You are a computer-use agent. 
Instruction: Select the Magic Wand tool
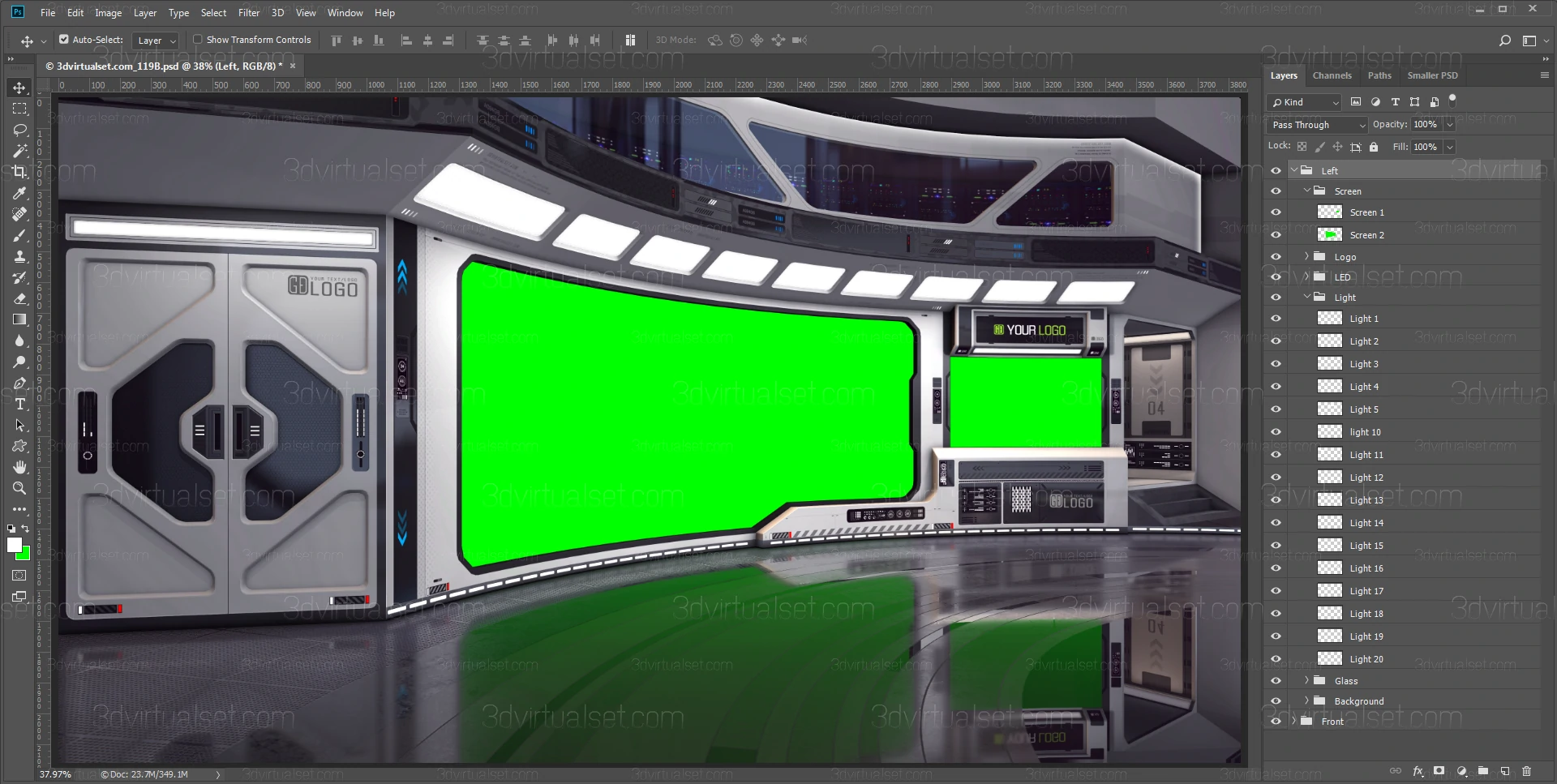(19, 151)
